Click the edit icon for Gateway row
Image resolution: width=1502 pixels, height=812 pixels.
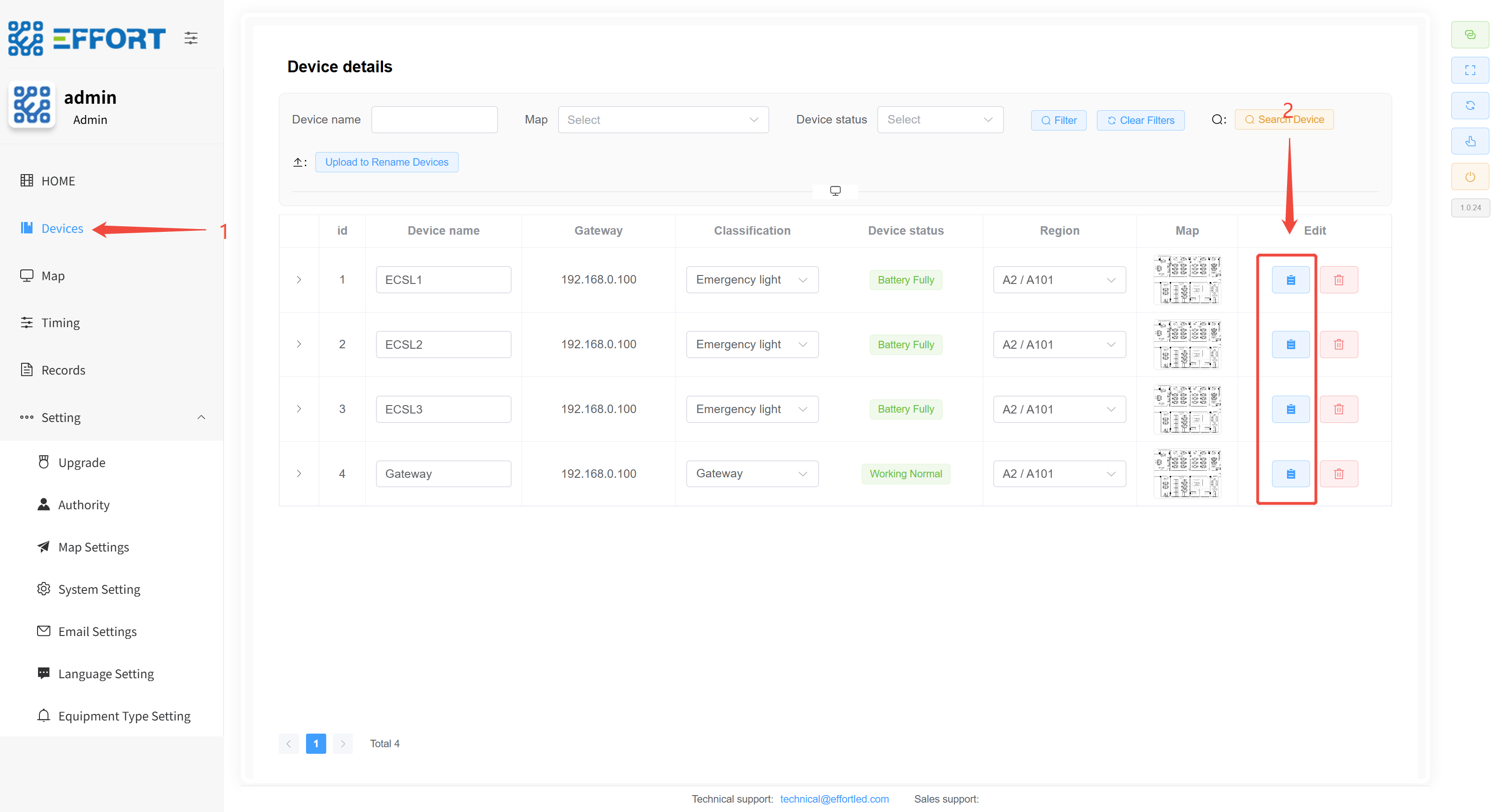coord(1290,474)
